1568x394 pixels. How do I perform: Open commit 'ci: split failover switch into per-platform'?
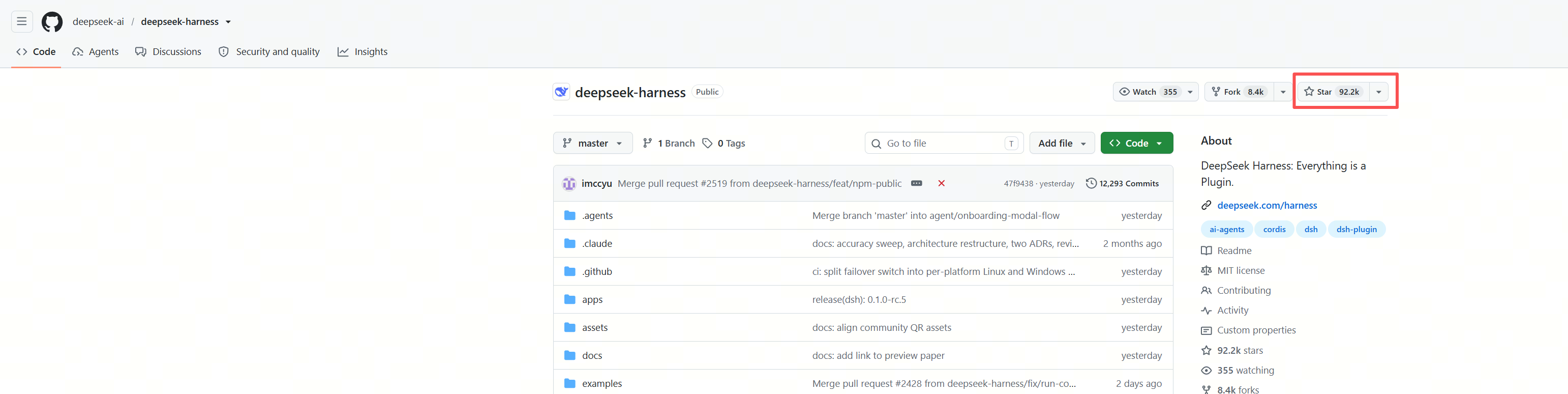coord(944,272)
